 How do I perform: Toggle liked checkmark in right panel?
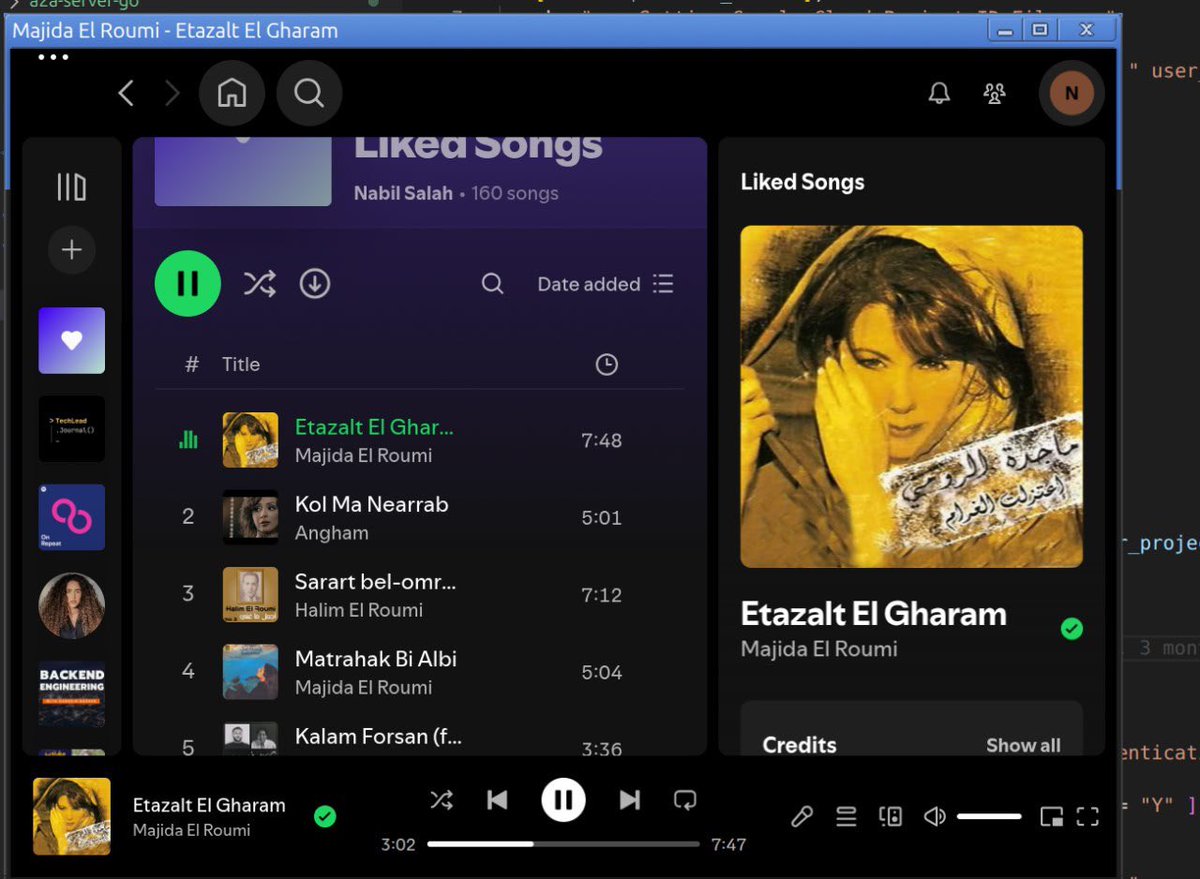[x=1072, y=629]
